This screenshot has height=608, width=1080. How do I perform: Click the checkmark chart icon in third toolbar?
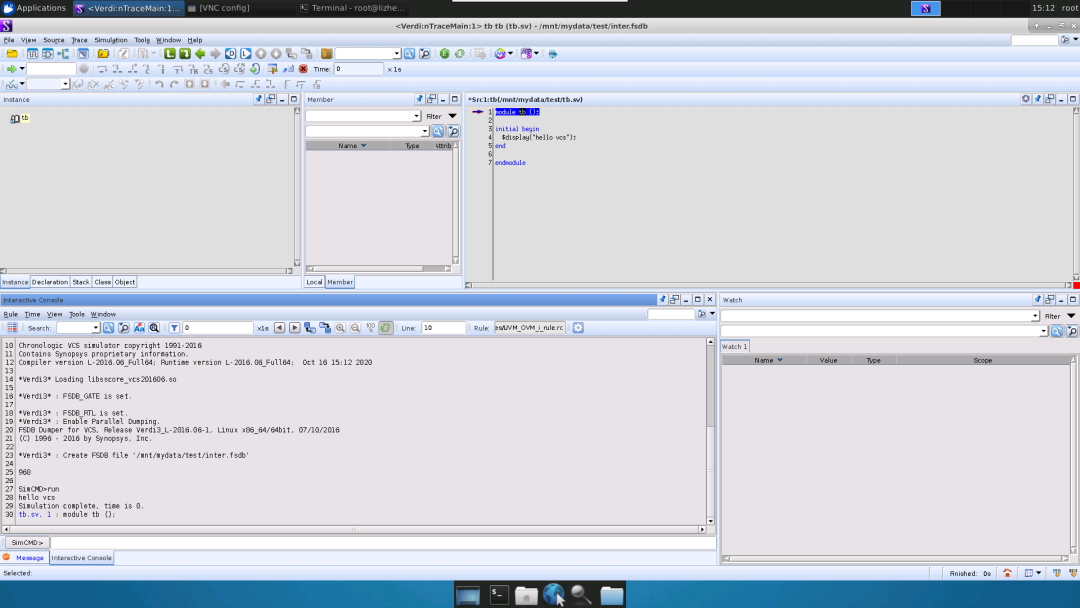point(11,84)
